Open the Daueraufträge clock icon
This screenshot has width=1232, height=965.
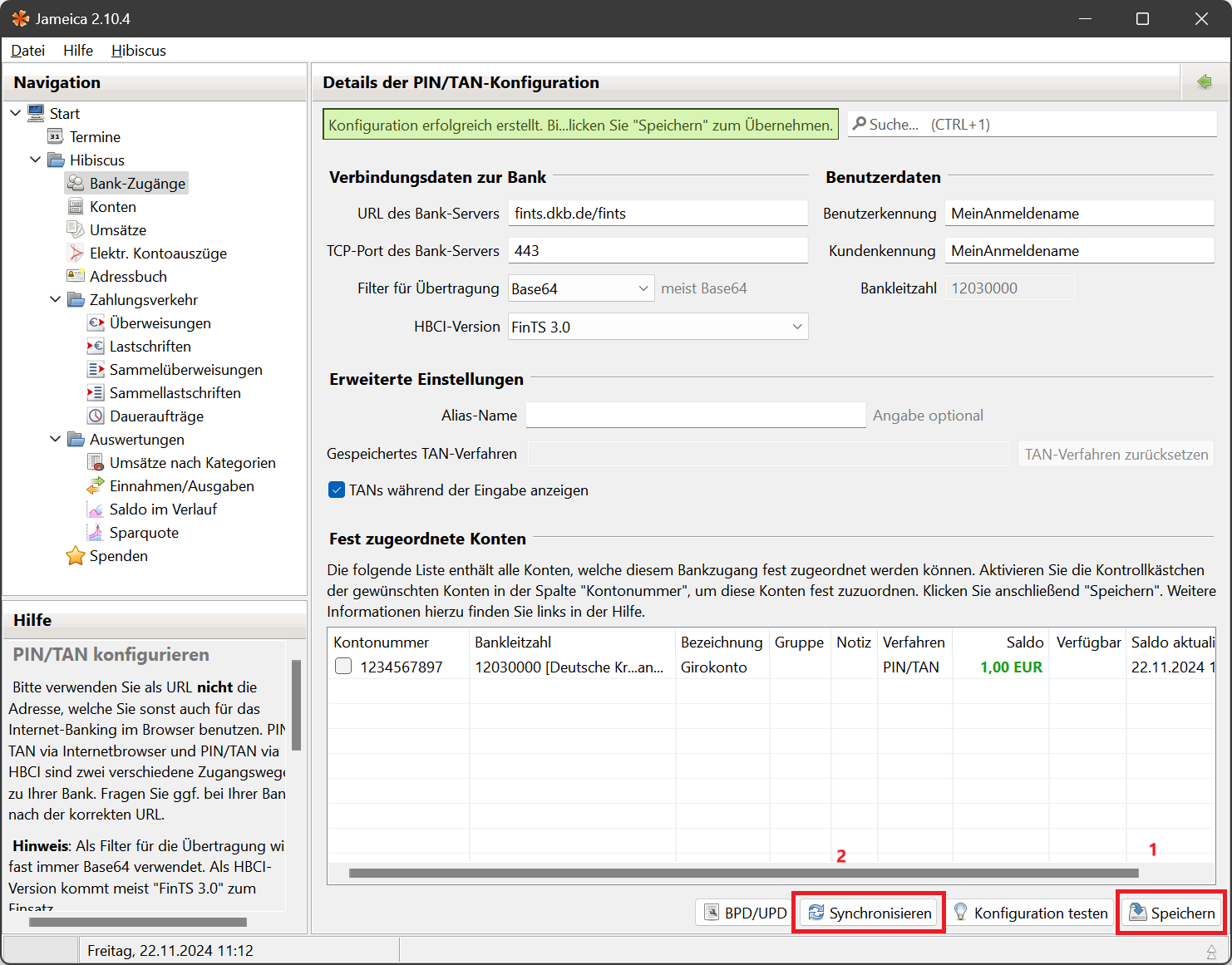pos(96,416)
